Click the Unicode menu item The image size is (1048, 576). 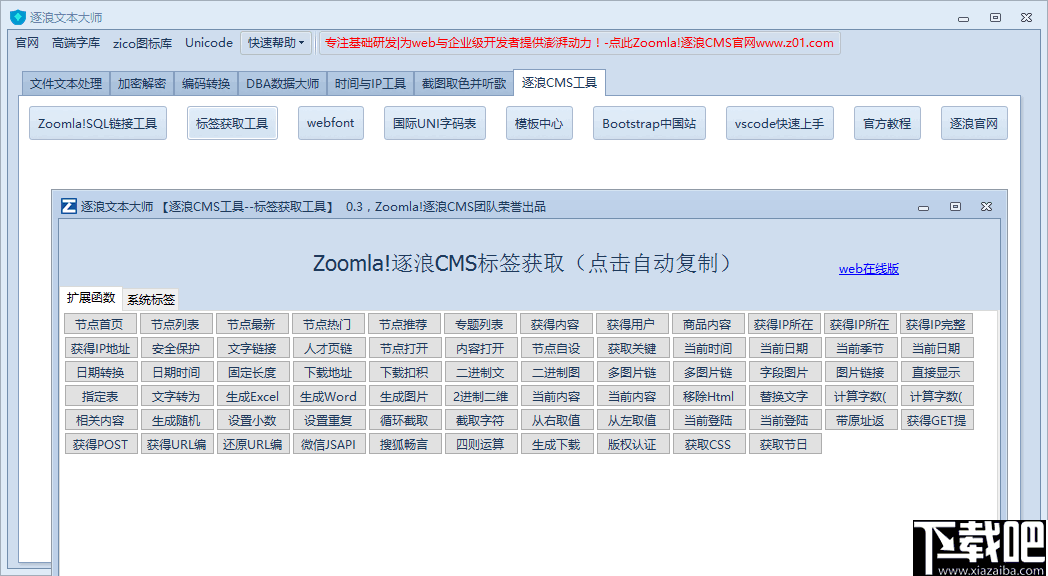click(209, 43)
